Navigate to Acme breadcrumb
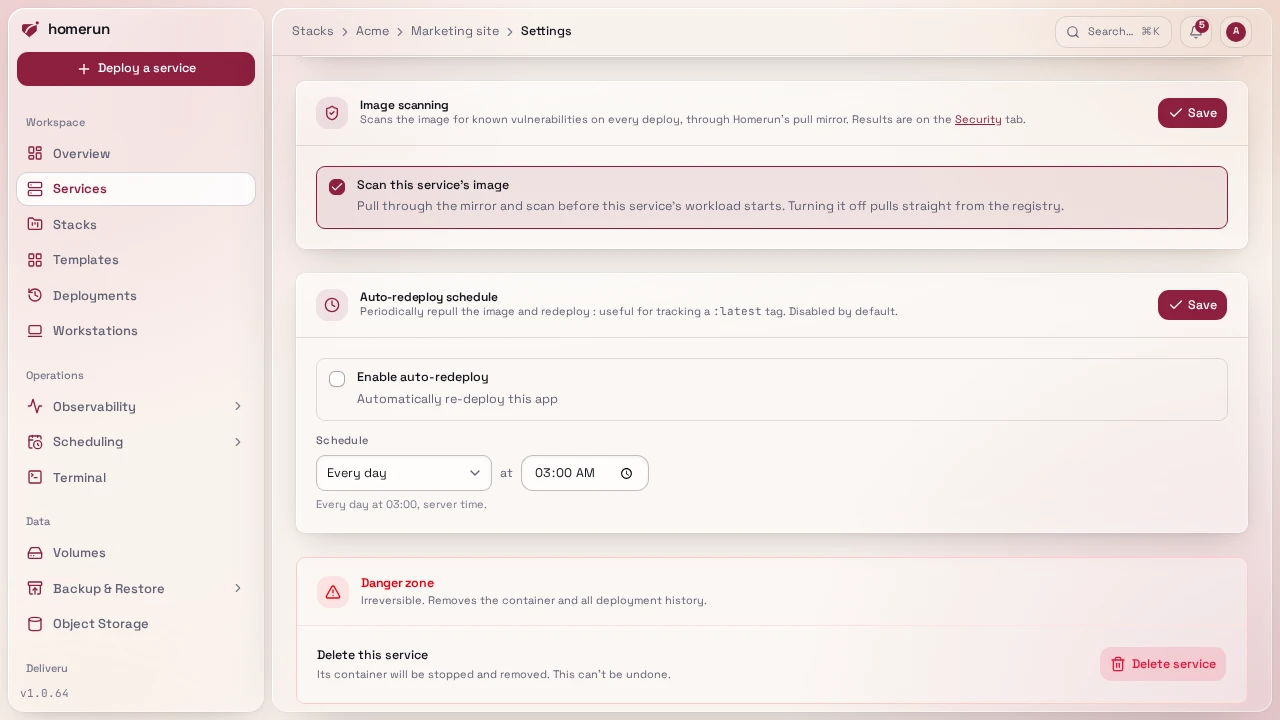Screen dimensions: 1280x720 coord(372,31)
